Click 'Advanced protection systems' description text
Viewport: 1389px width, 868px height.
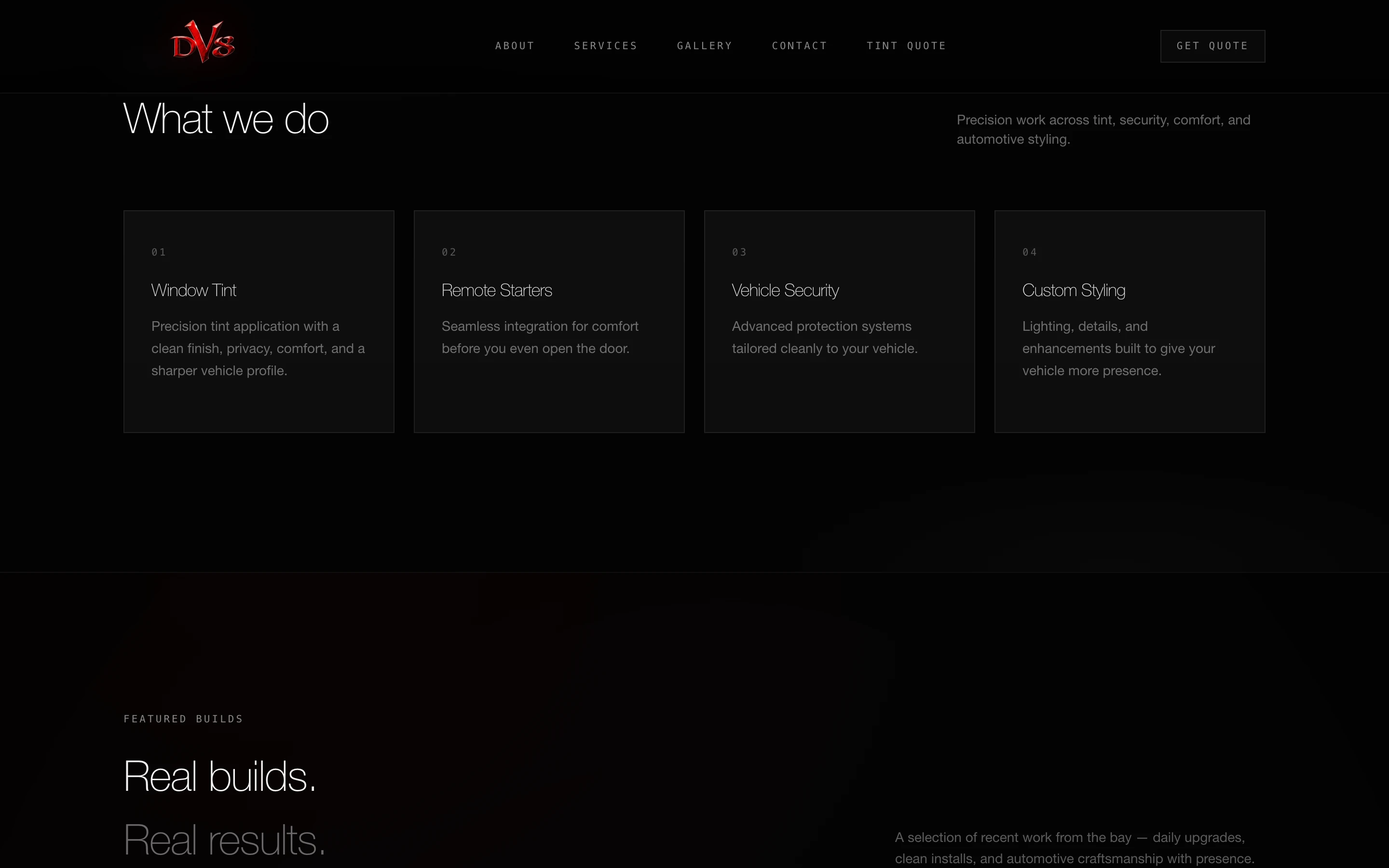(821, 326)
